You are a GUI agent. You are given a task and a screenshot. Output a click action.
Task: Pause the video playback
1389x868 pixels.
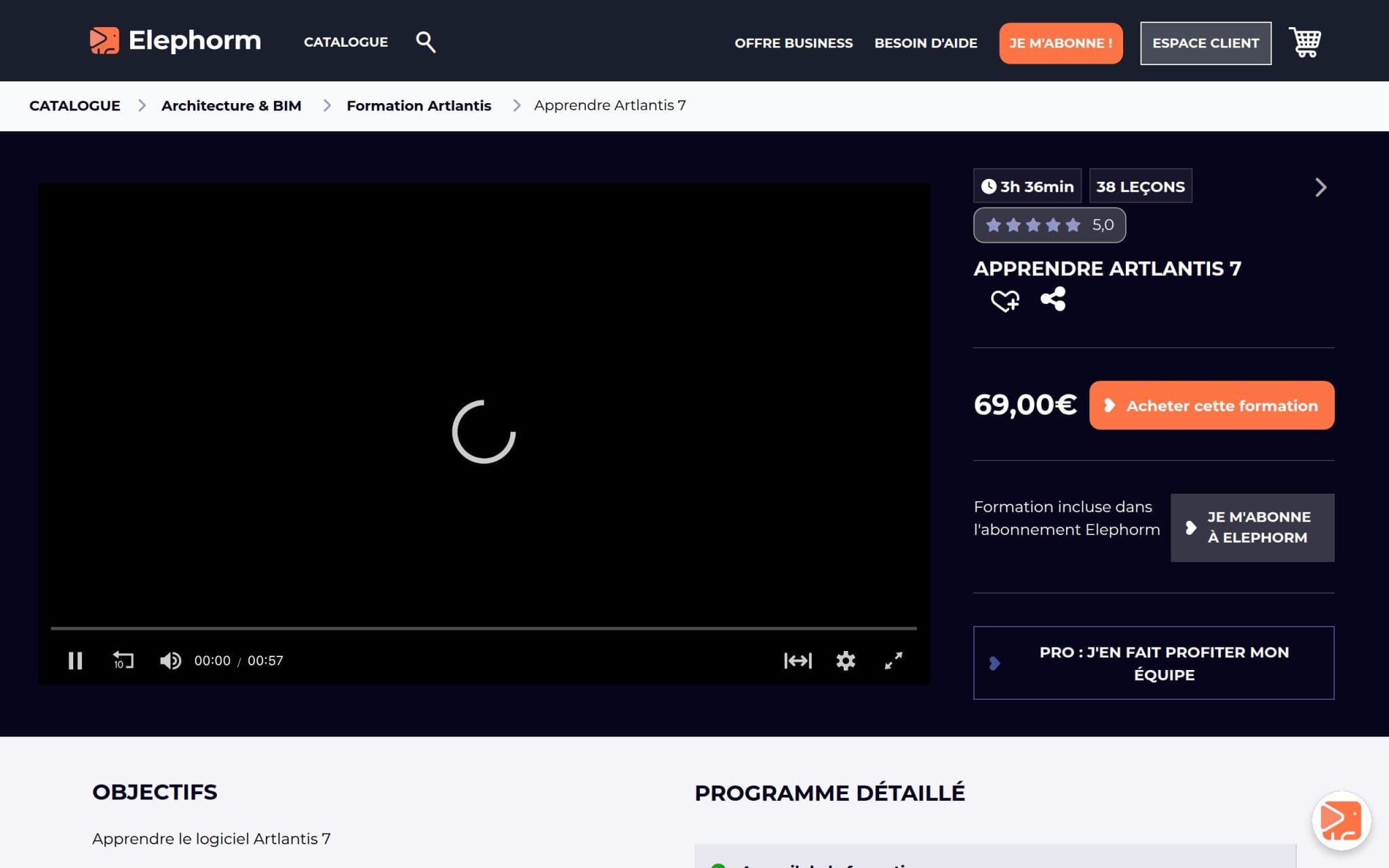pos(75,660)
